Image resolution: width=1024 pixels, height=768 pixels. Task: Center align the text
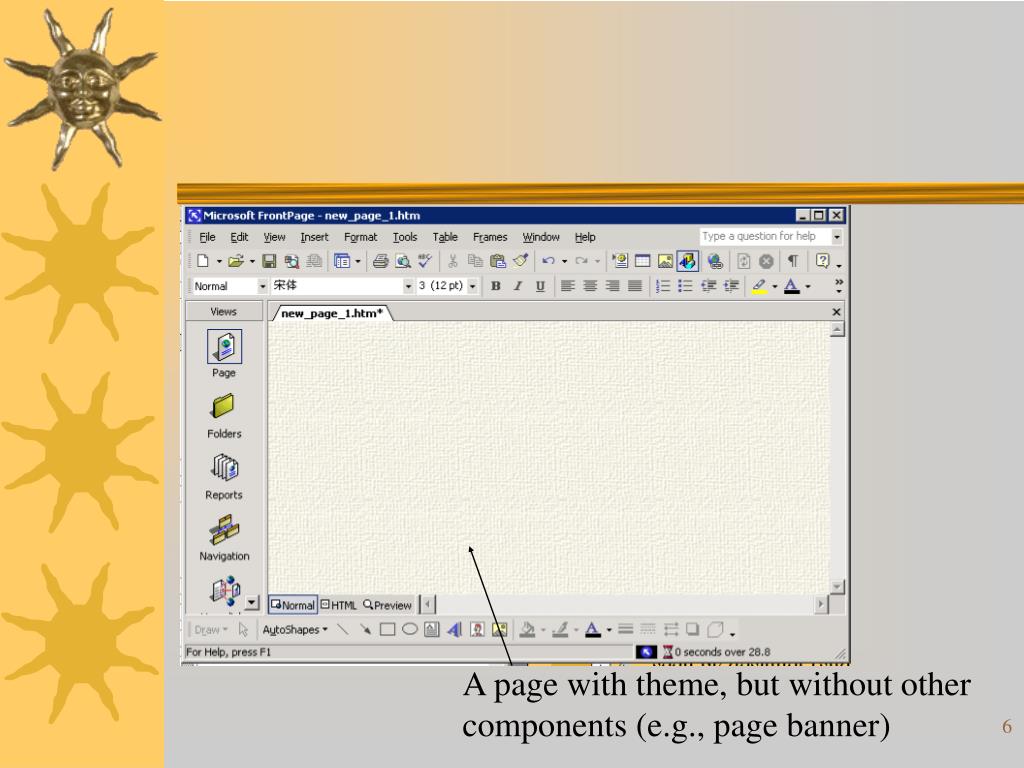pyautogui.click(x=590, y=286)
